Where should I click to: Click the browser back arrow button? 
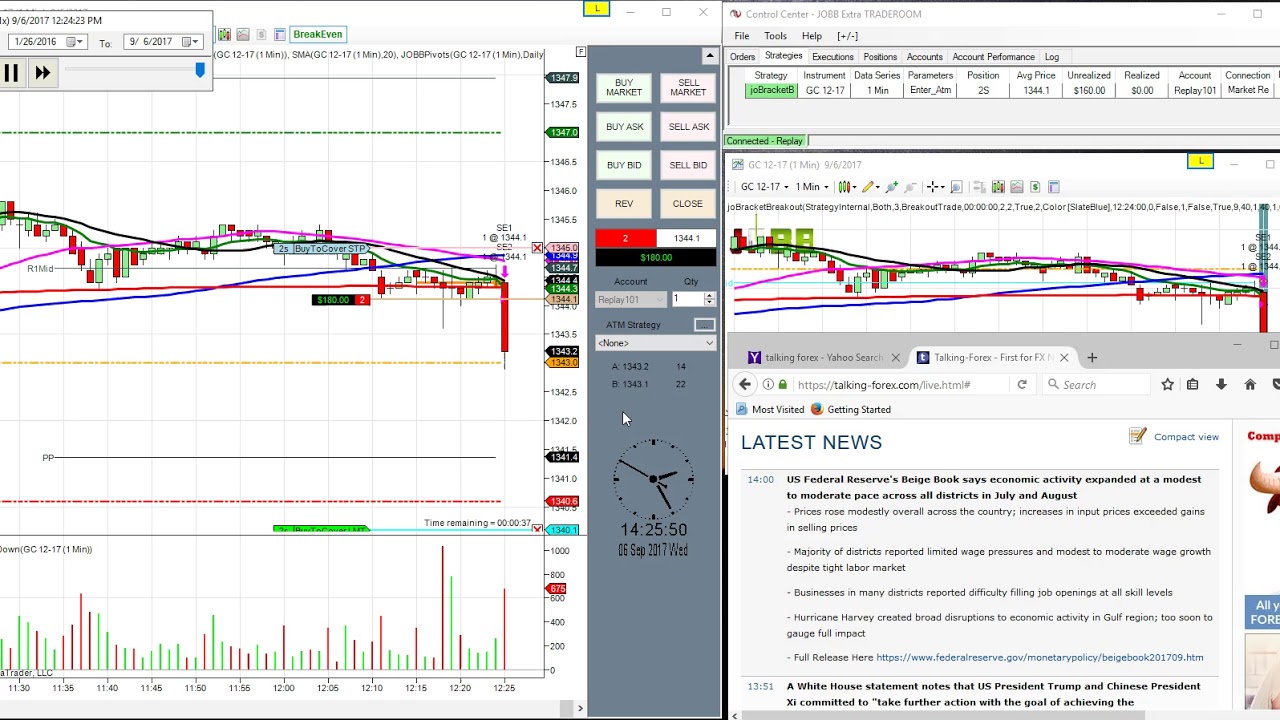[x=745, y=384]
